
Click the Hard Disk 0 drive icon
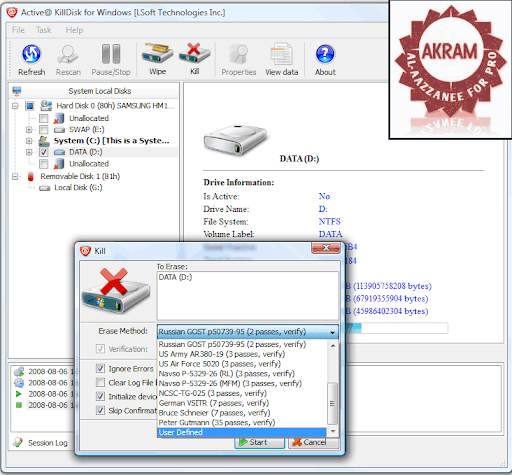point(46,106)
